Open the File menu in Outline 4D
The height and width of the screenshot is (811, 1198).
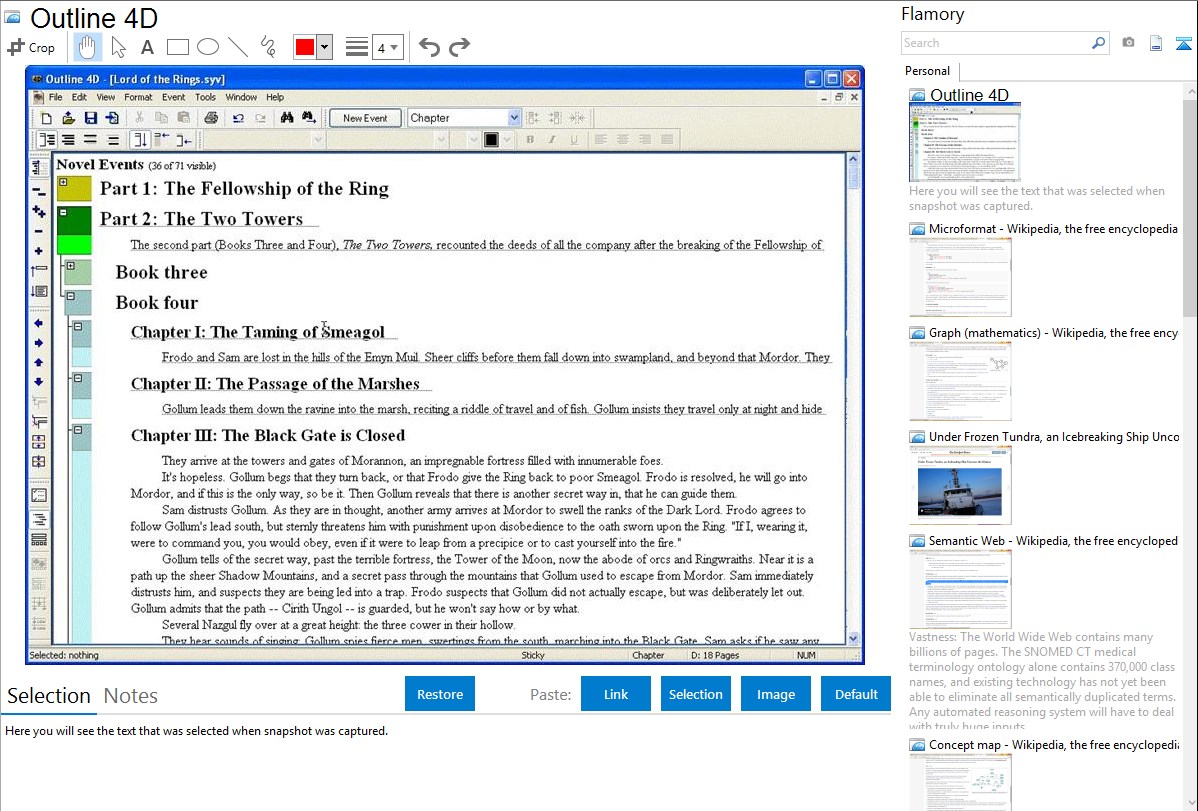tap(56, 97)
